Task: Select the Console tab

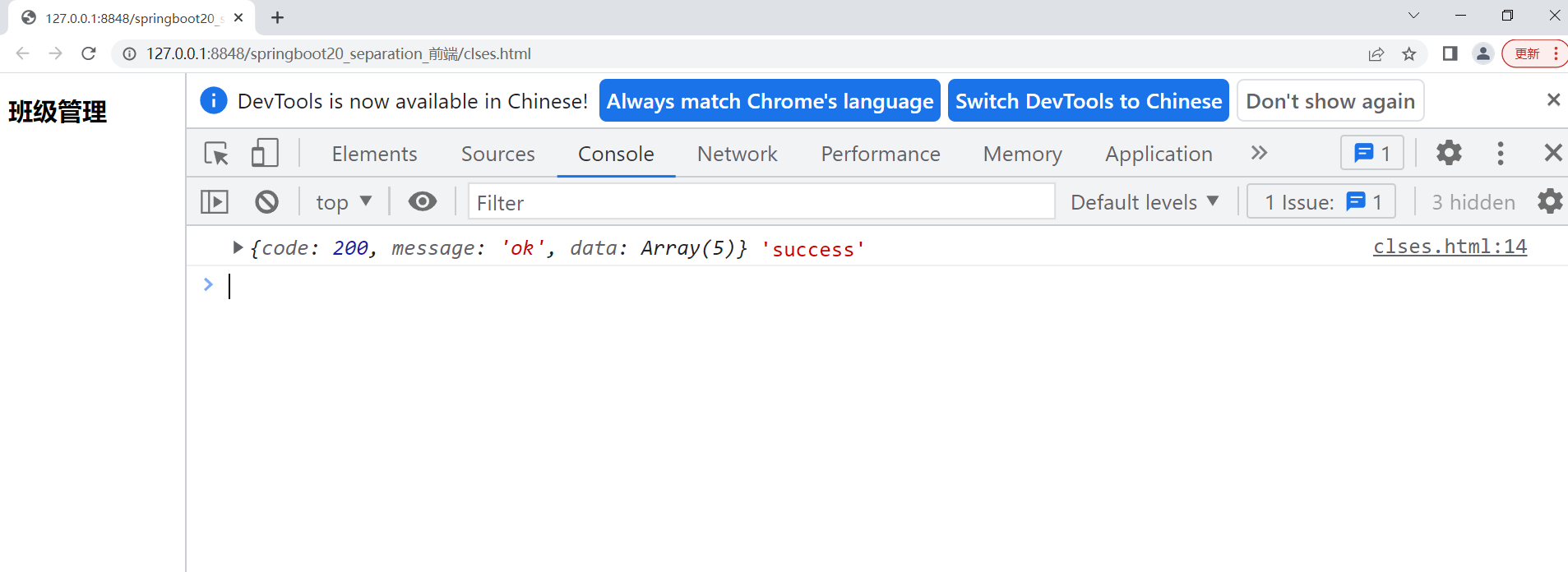Action: pyautogui.click(x=616, y=154)
